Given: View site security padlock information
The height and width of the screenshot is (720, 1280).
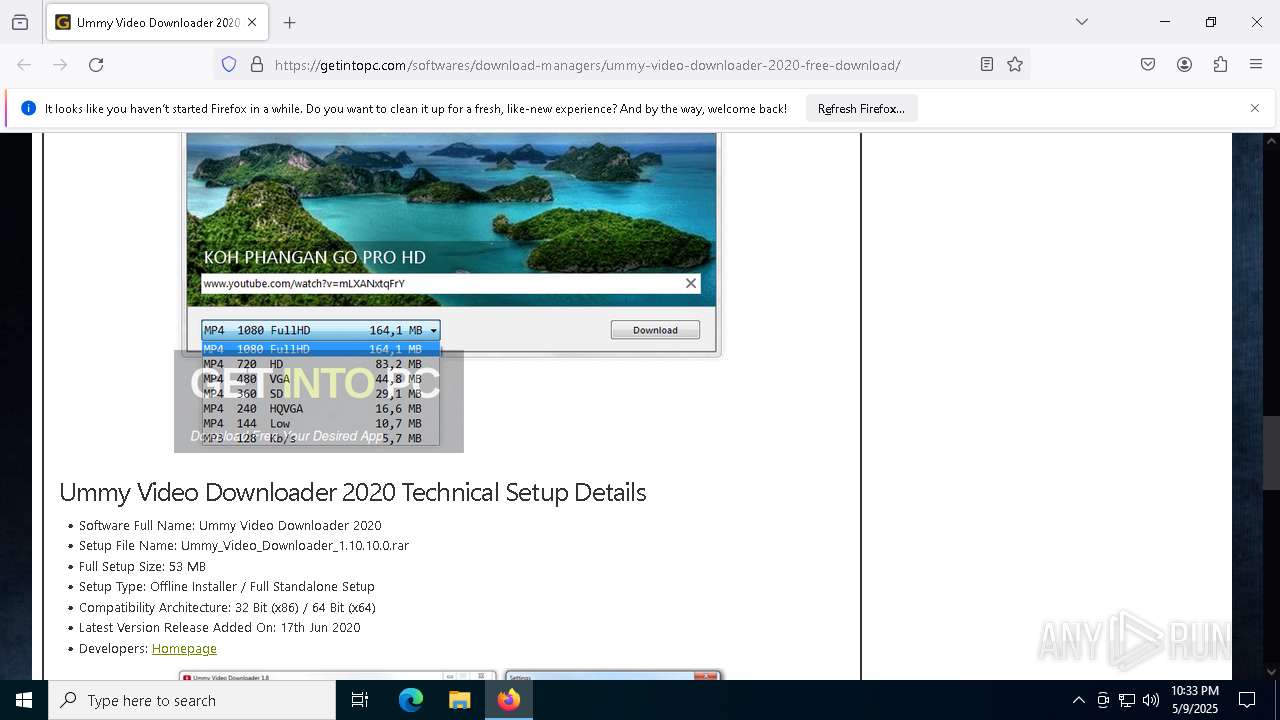Looking at the screenshot, I should coord(257,65).
